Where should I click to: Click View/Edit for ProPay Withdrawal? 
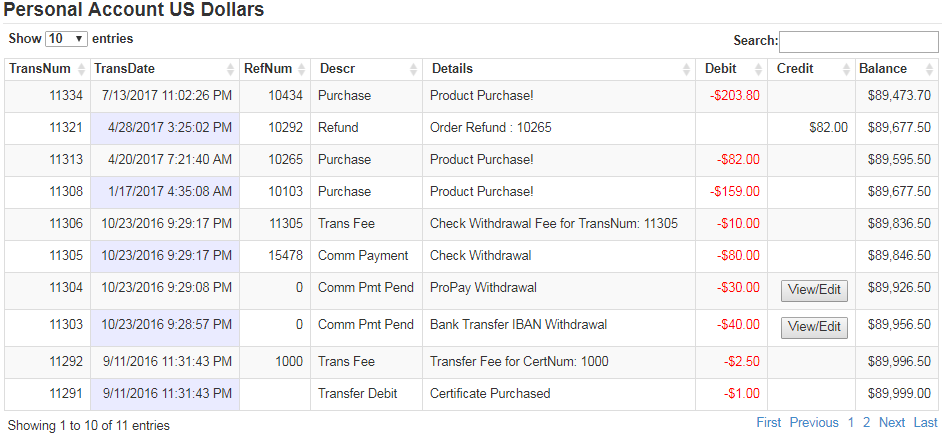point(814,290)
